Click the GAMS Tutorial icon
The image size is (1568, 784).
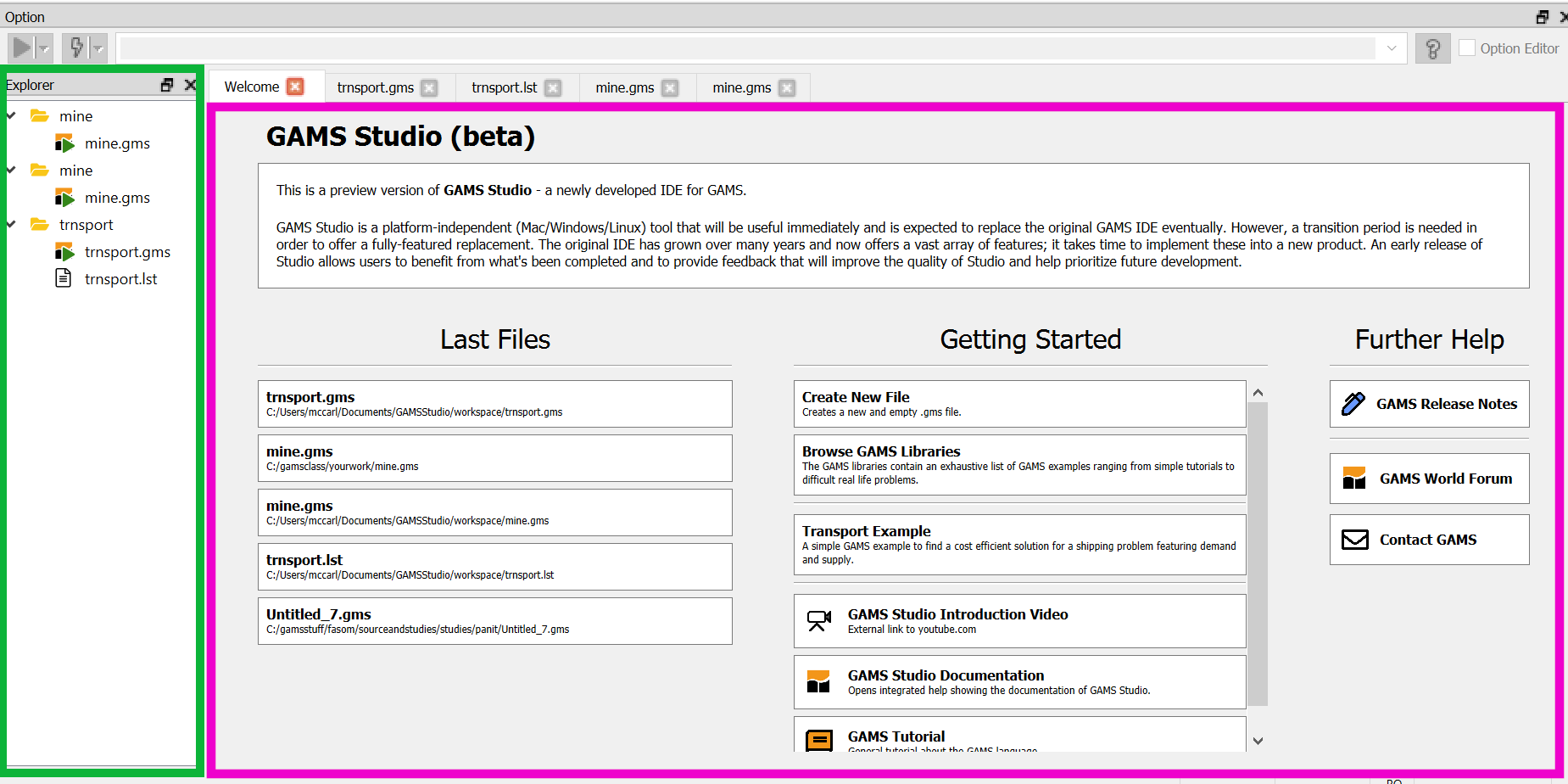pyautogui.click(x=818, y=741)
